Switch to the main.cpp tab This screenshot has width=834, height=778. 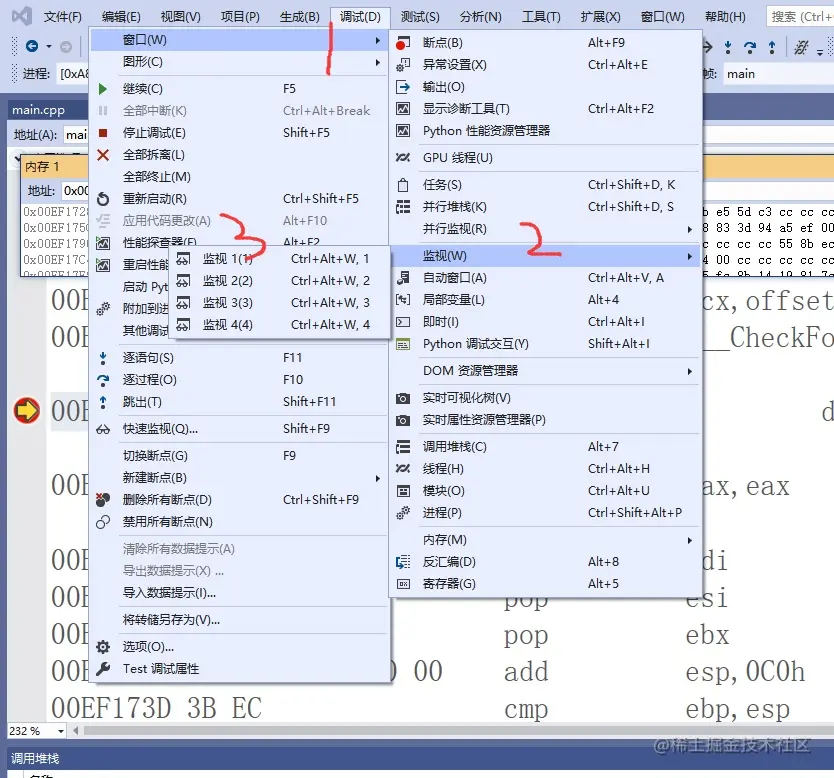pyautogui.click(x=38, y=110)
